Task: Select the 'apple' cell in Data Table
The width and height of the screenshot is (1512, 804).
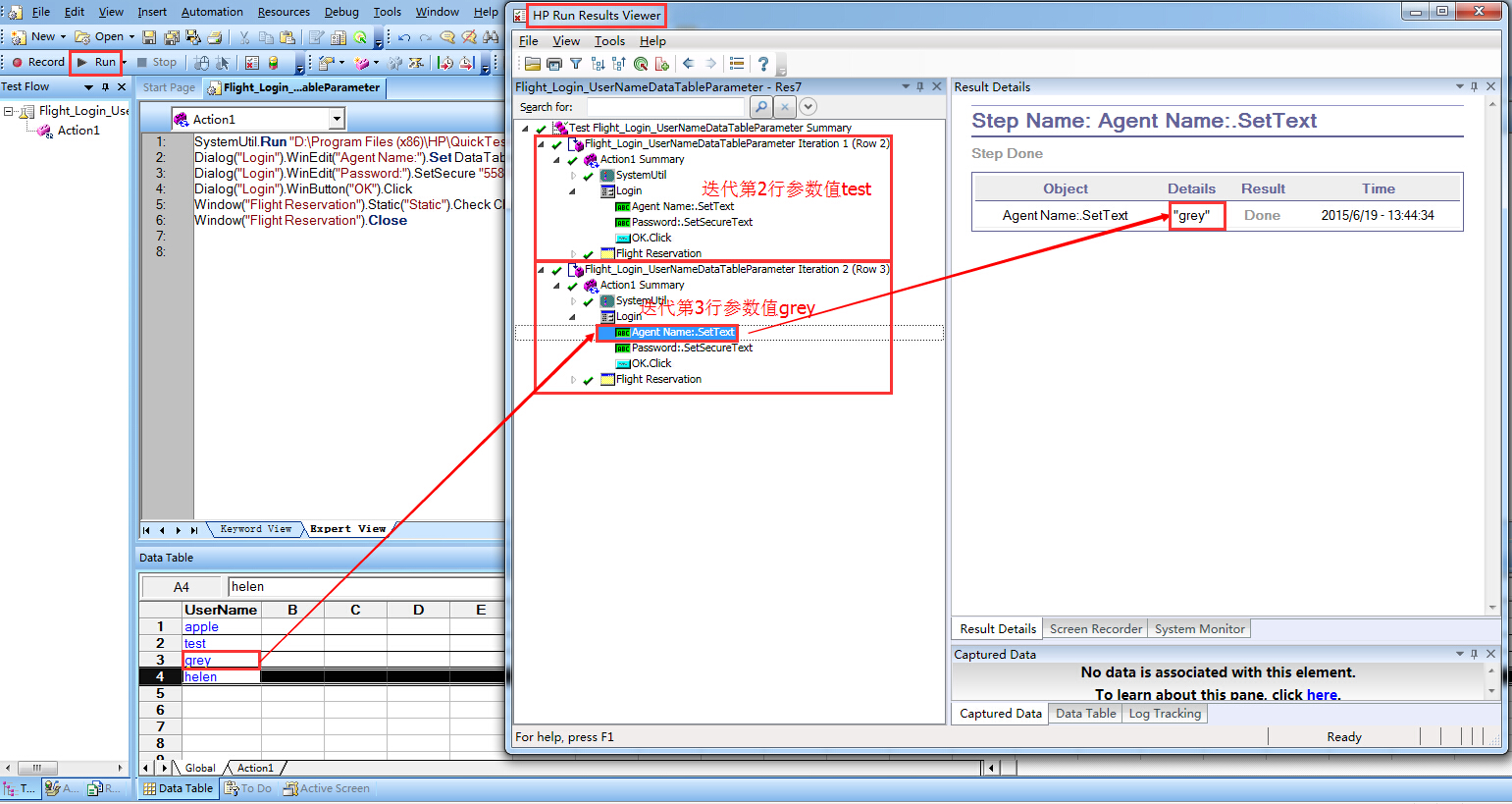Action: (x=222, y=626)
